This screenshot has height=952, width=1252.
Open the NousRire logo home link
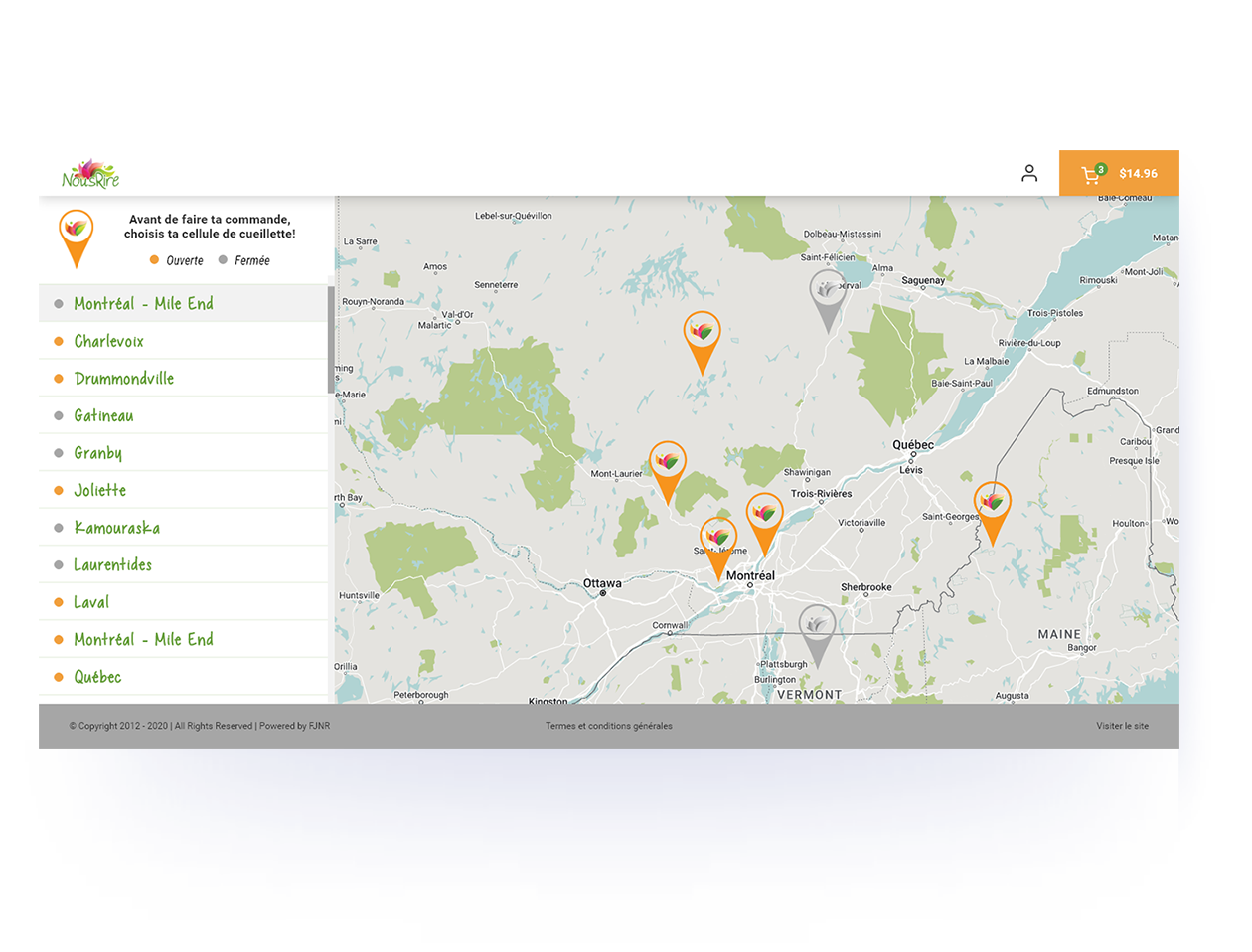tap(90, 173)
